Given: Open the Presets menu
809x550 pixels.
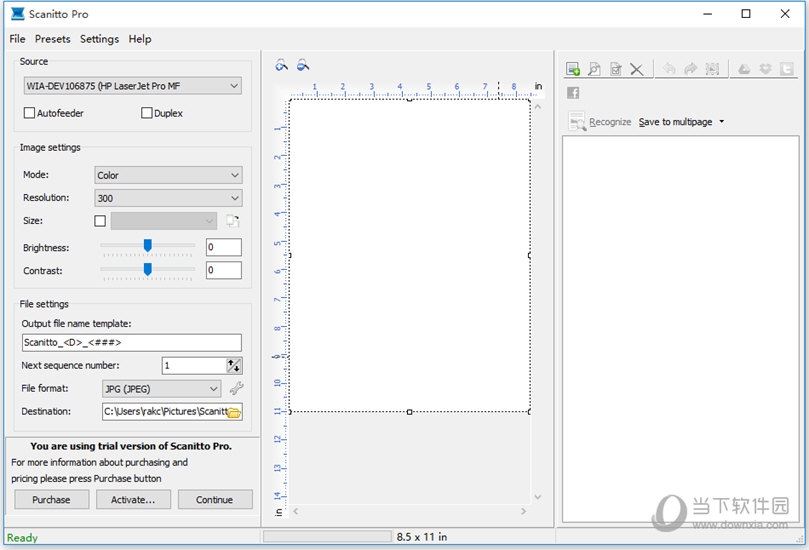Looking at the screenshot, I should point(52,39).
